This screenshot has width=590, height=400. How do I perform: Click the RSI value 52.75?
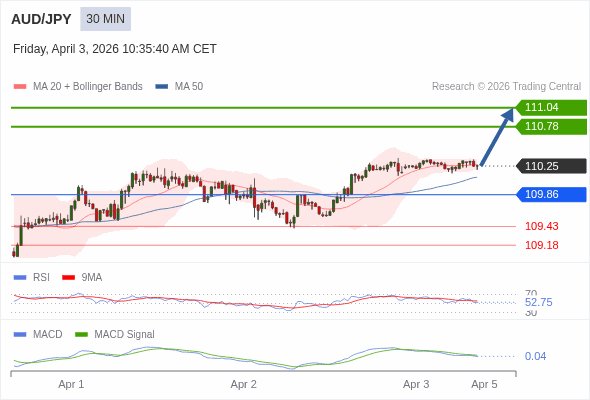(x=539, y=303)
